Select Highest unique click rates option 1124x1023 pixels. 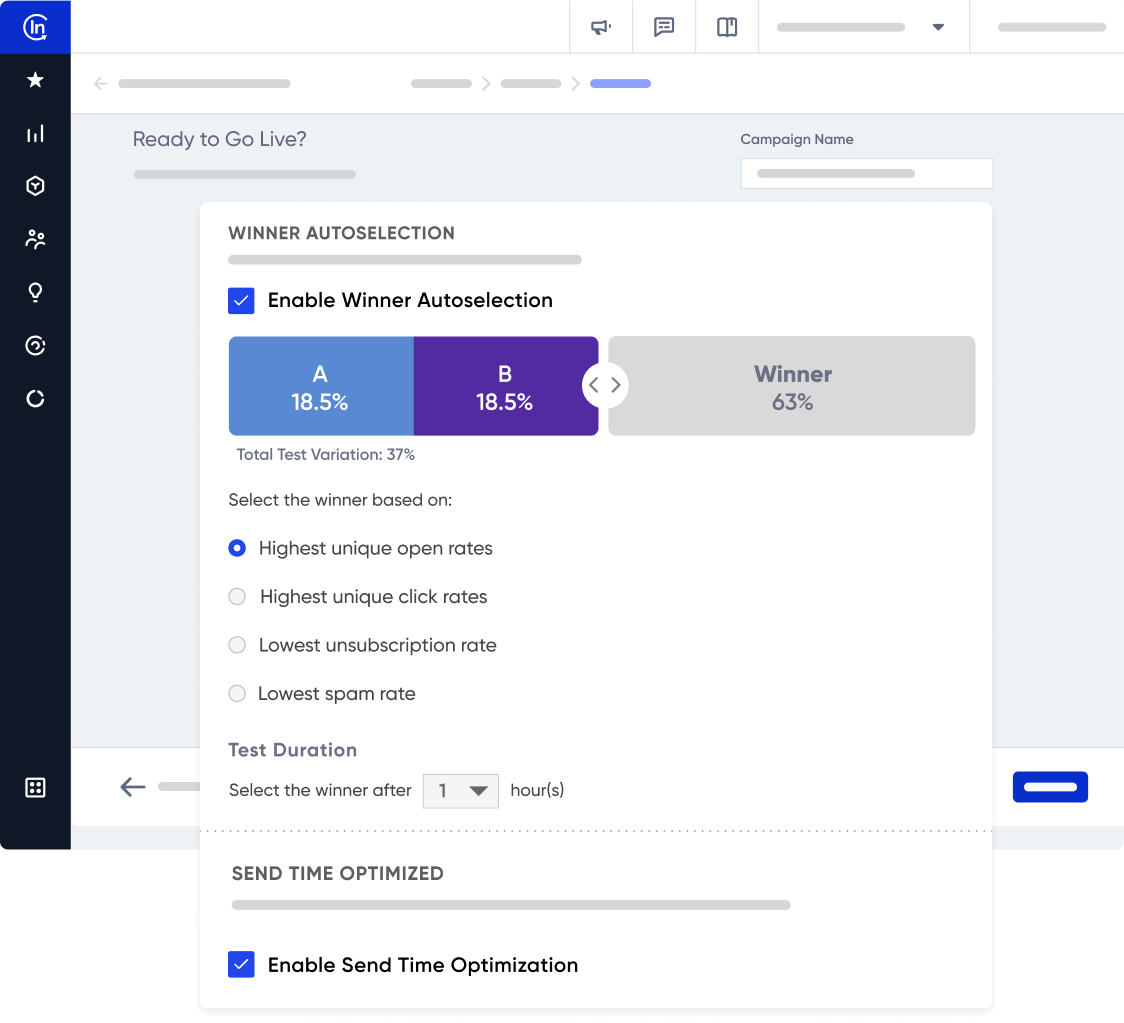(237, 597)
